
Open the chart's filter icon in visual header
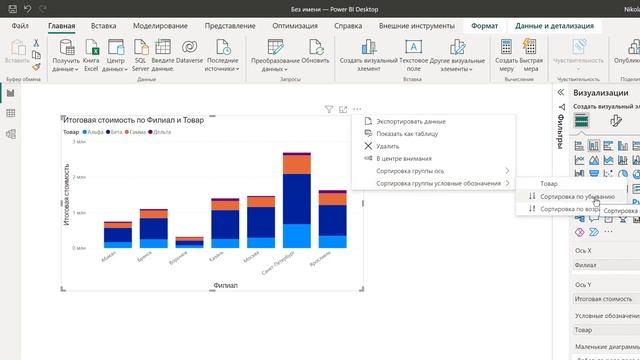(329, 109)
